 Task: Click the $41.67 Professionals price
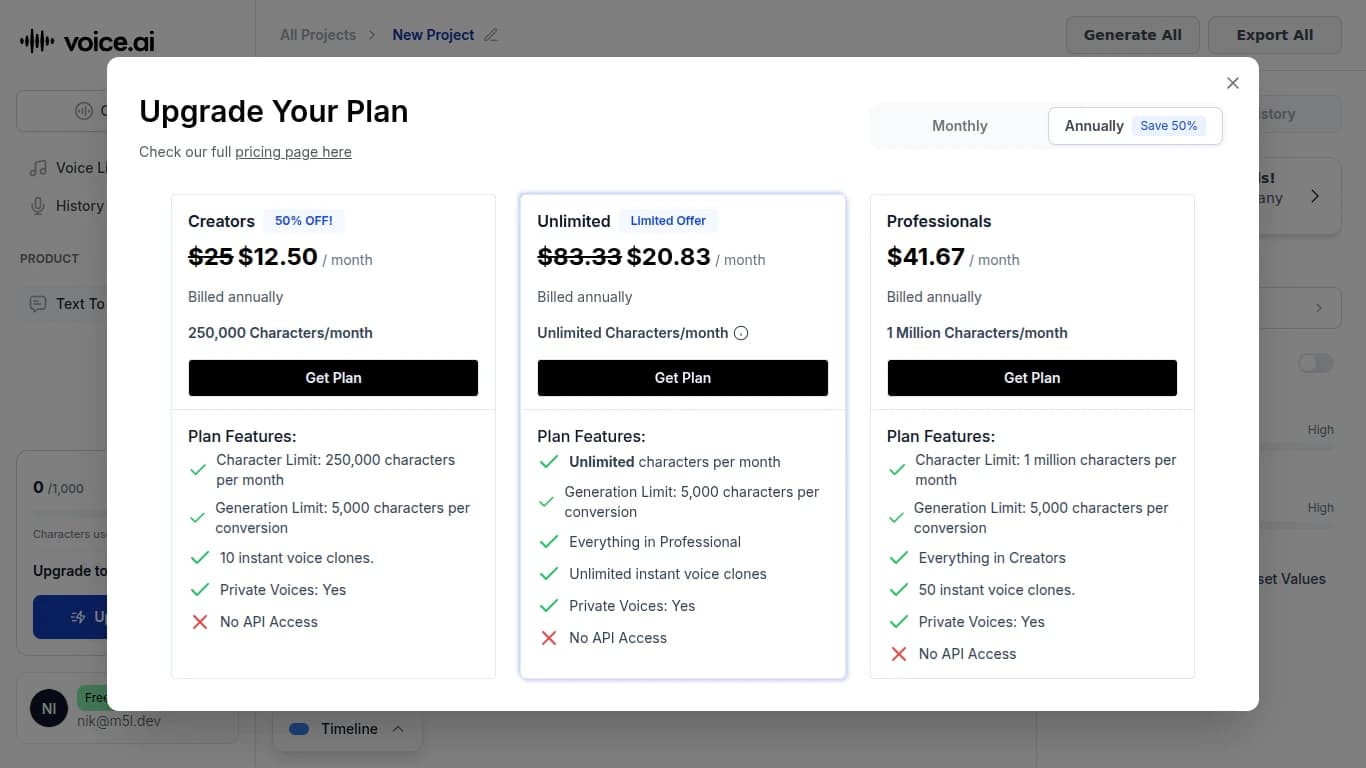click(x=926, y=257)
